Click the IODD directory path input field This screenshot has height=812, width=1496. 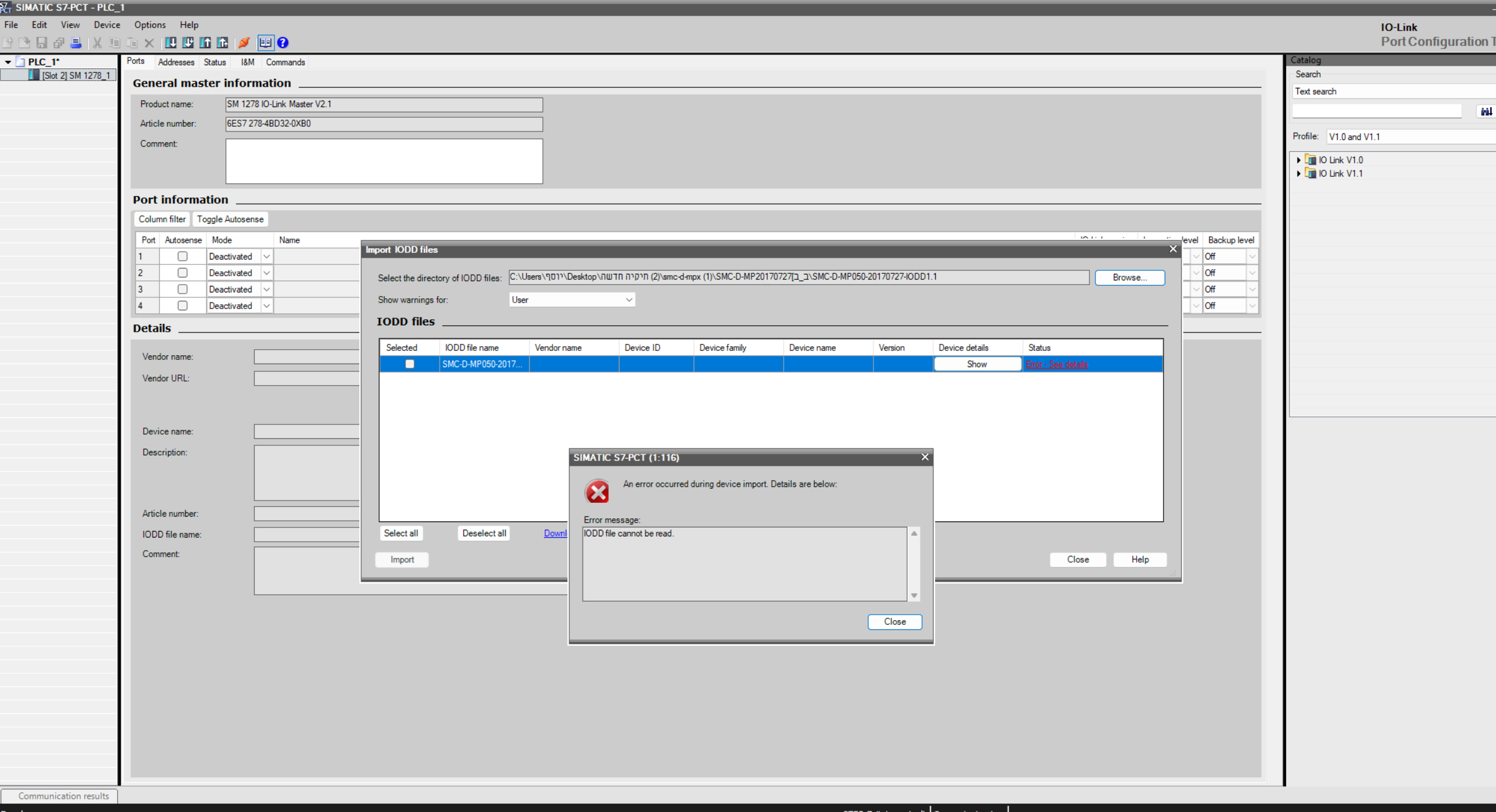click(798, 277)
